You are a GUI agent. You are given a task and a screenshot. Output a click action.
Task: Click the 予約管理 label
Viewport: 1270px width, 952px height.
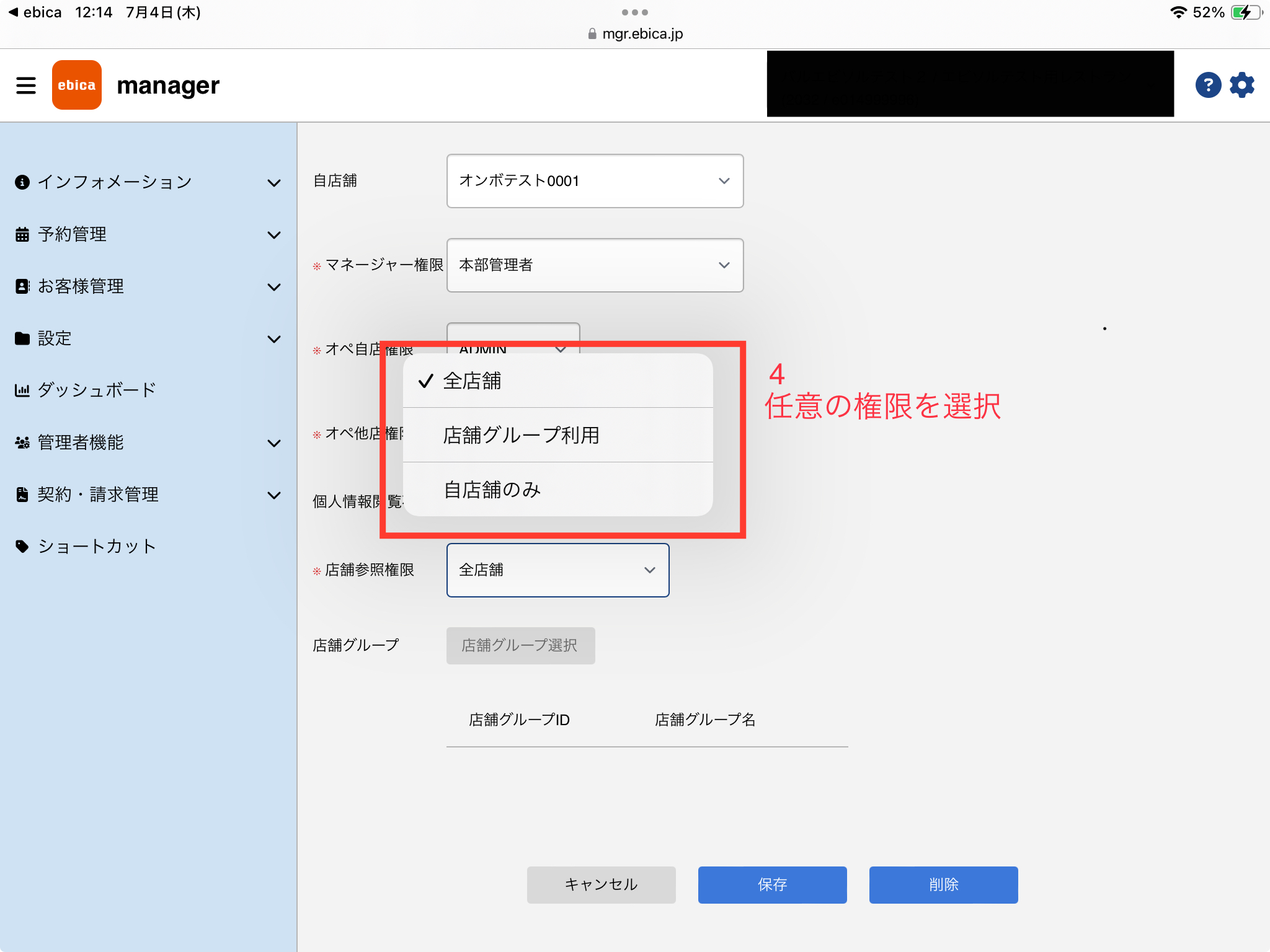[72, 234]
